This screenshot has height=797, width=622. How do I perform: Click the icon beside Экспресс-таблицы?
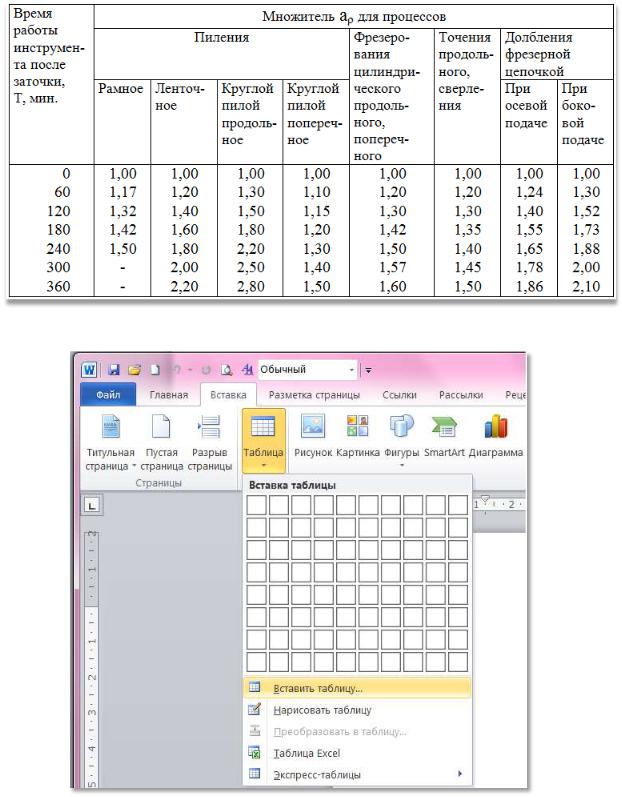pos(254,774)
